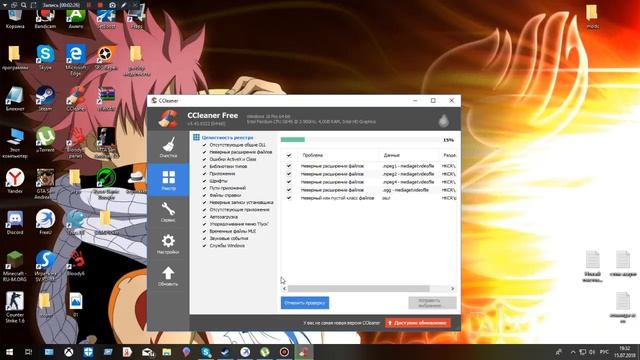
Task: Select Неверный или пустой класс файлов row
Action: [369, 198]
